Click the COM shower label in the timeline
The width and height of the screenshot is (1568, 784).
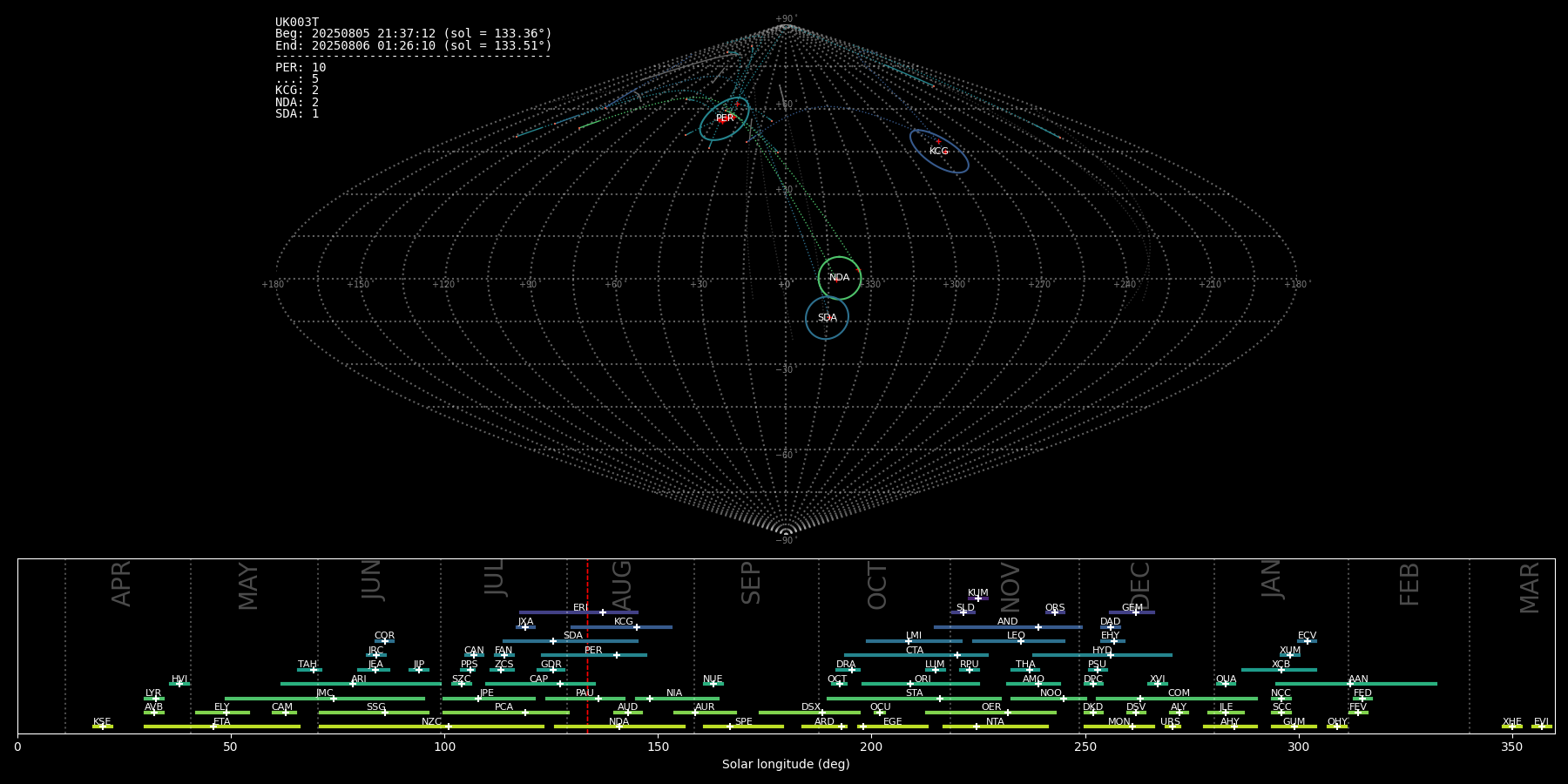(1179, 693)
